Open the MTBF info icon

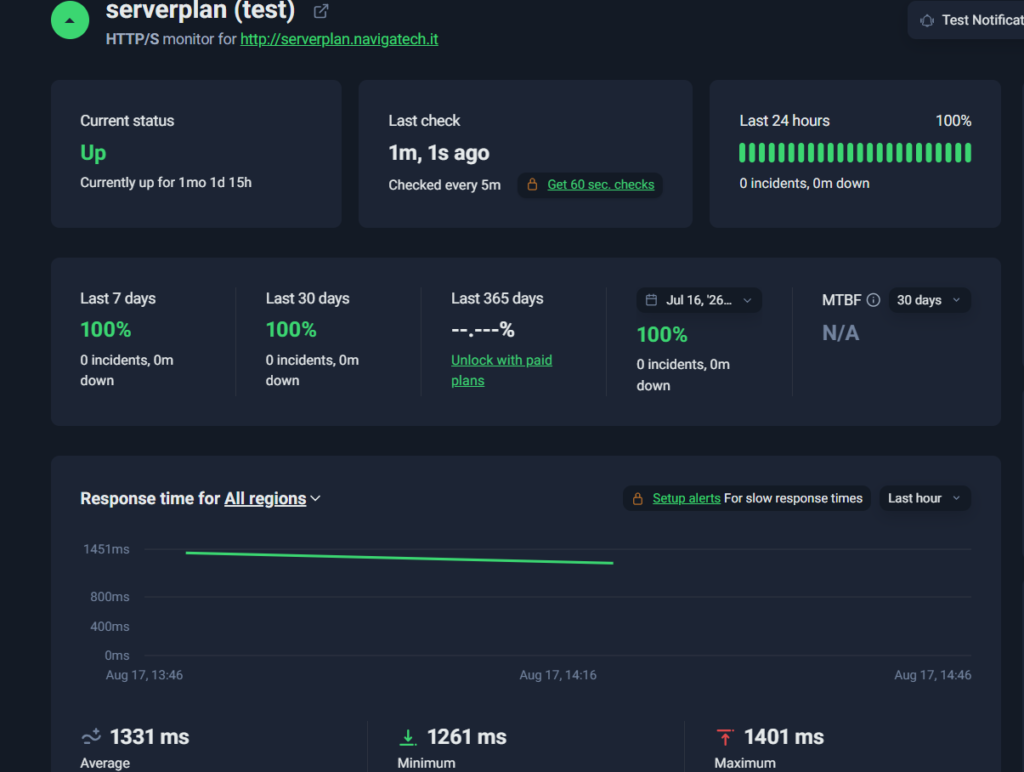(873, 300)
